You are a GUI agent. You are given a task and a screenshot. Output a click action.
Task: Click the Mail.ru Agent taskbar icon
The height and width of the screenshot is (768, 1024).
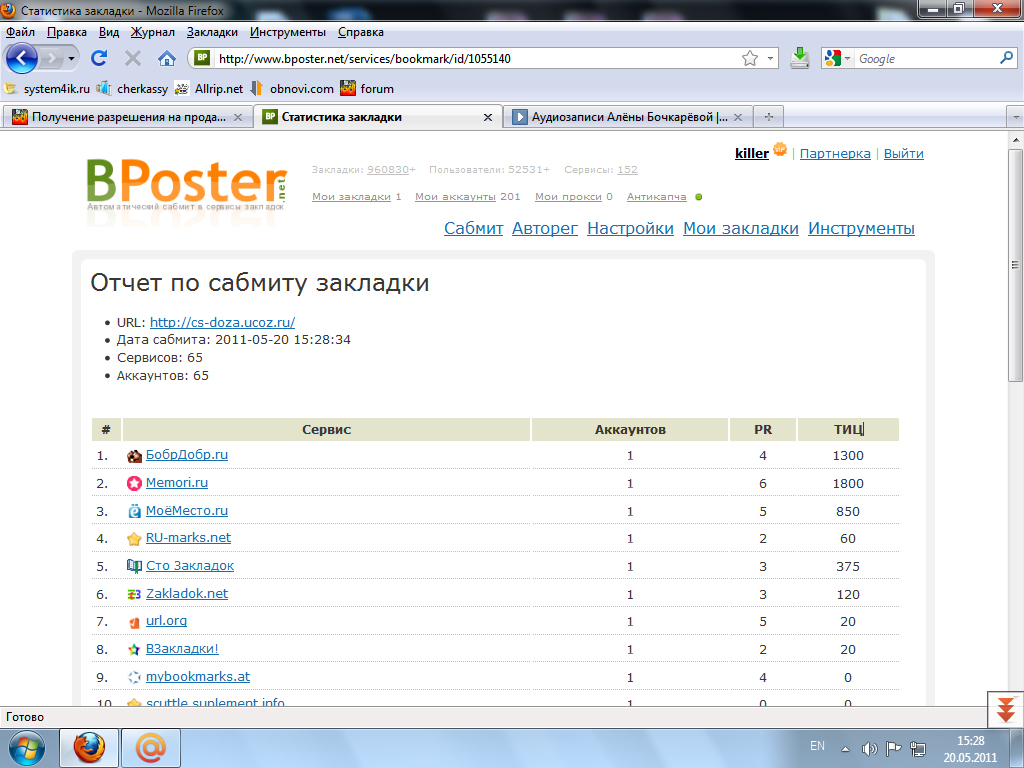(x=151, y=748)
